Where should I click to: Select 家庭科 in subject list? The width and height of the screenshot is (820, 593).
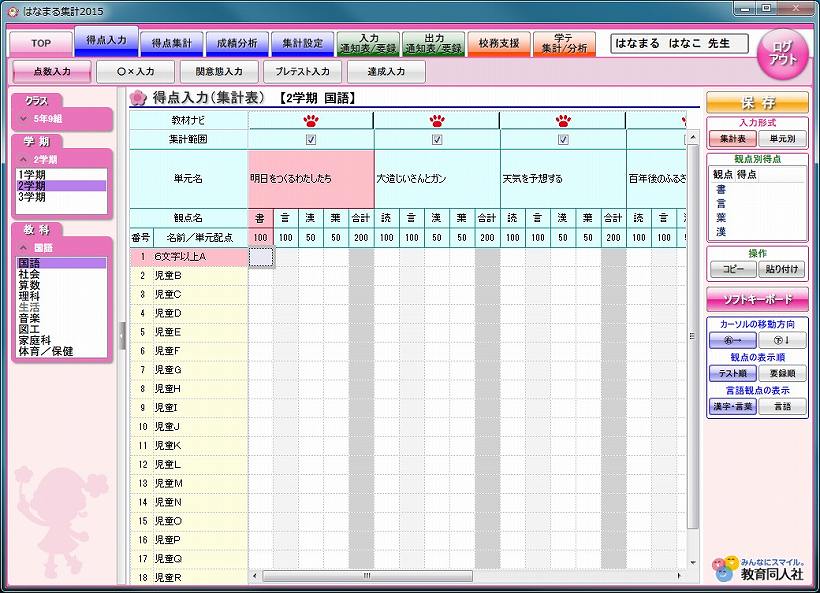pyautogui.click(x=62, y=340)
